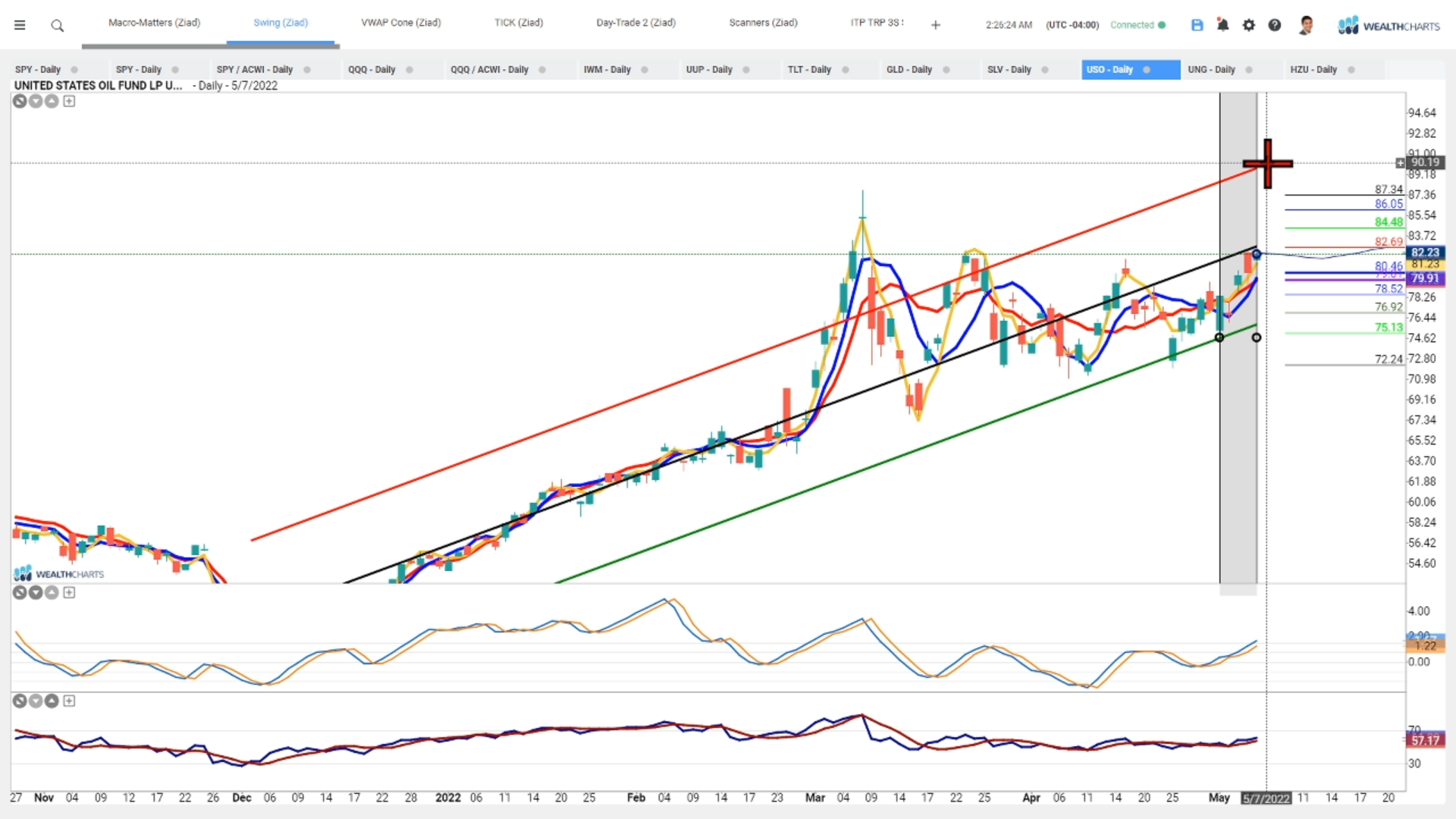Click the 90.19 crosshair price label

[1424, 162]
